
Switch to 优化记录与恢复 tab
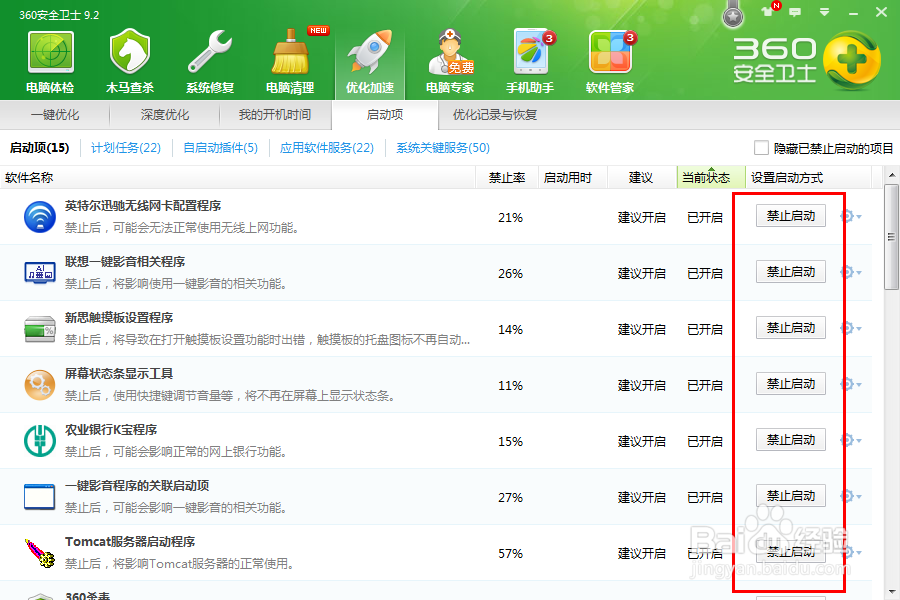point(495,115)
